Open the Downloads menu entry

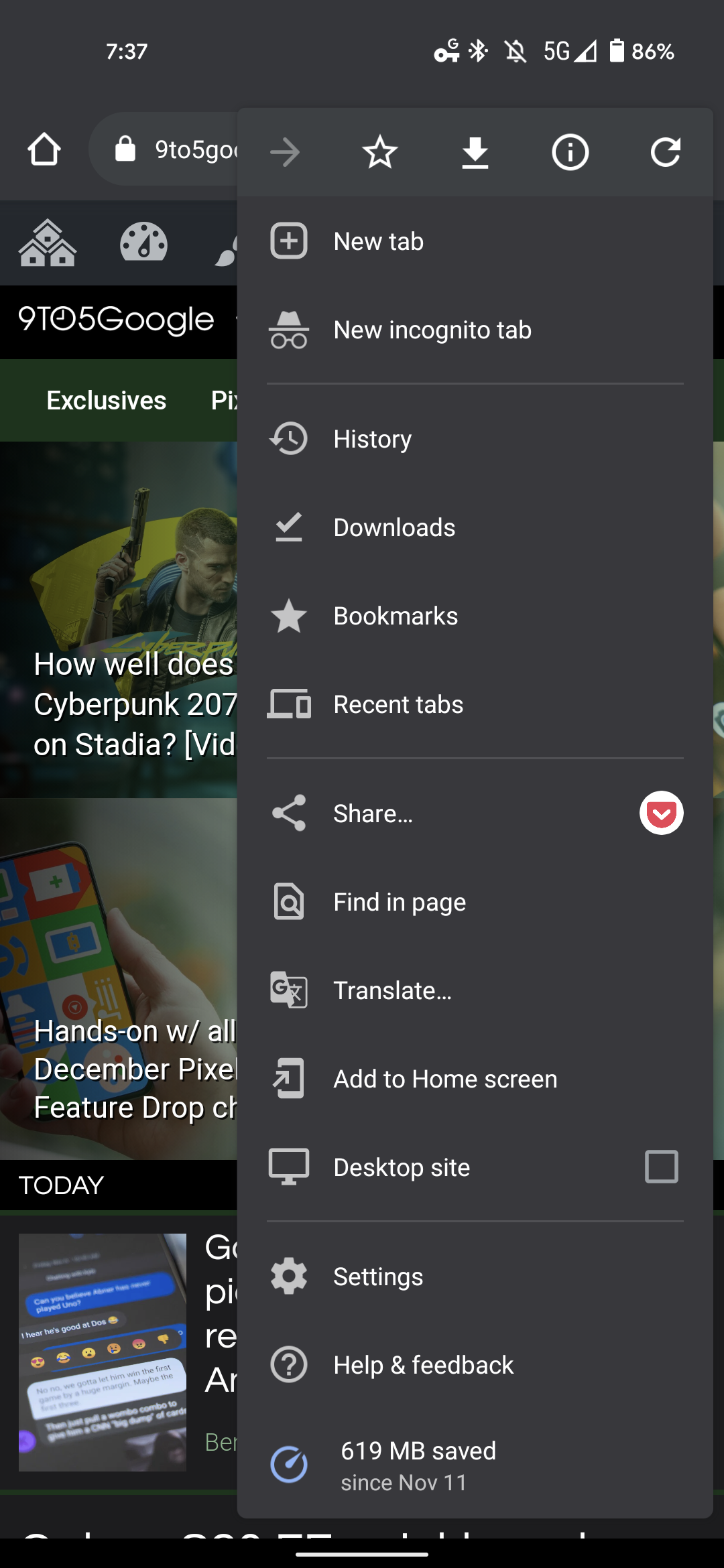point(394,527)
